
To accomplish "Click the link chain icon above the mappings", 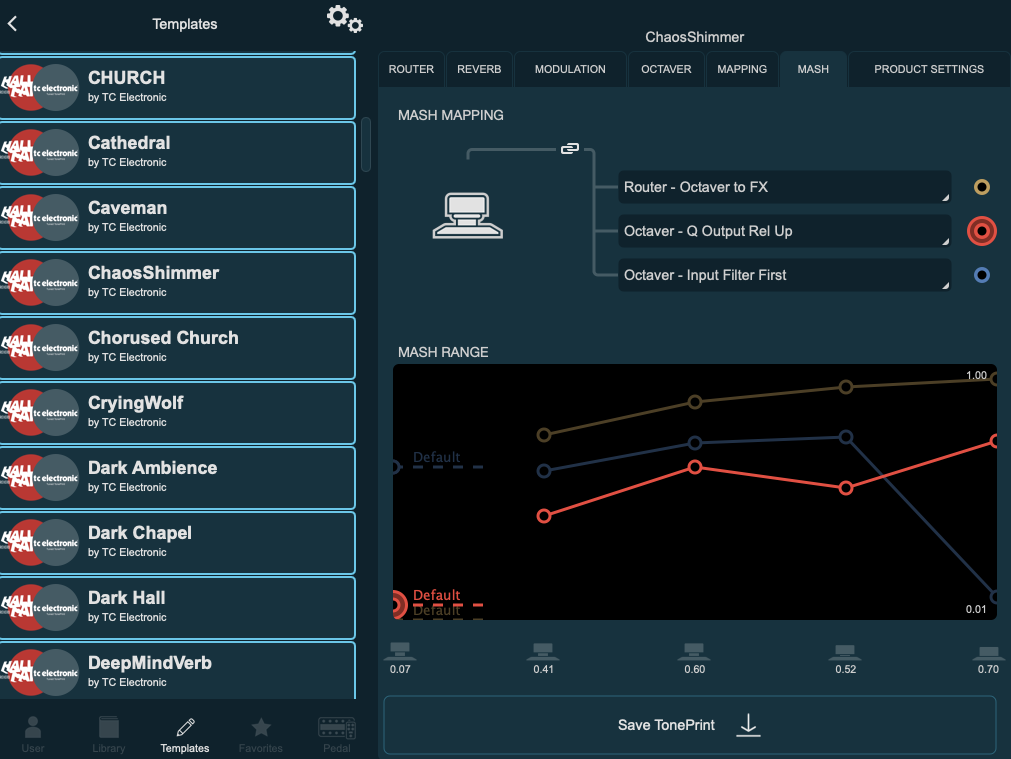I will (570, 147).
